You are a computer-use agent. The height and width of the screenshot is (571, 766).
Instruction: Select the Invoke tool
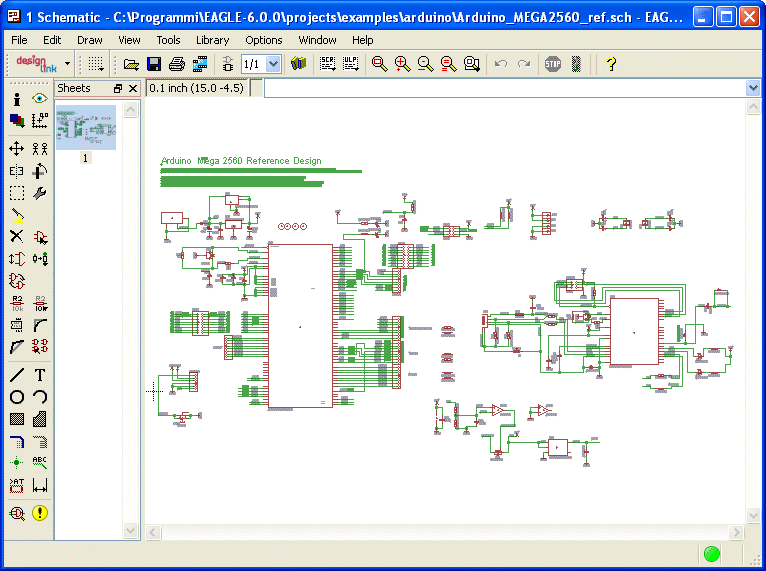click(x=40, y=347)
